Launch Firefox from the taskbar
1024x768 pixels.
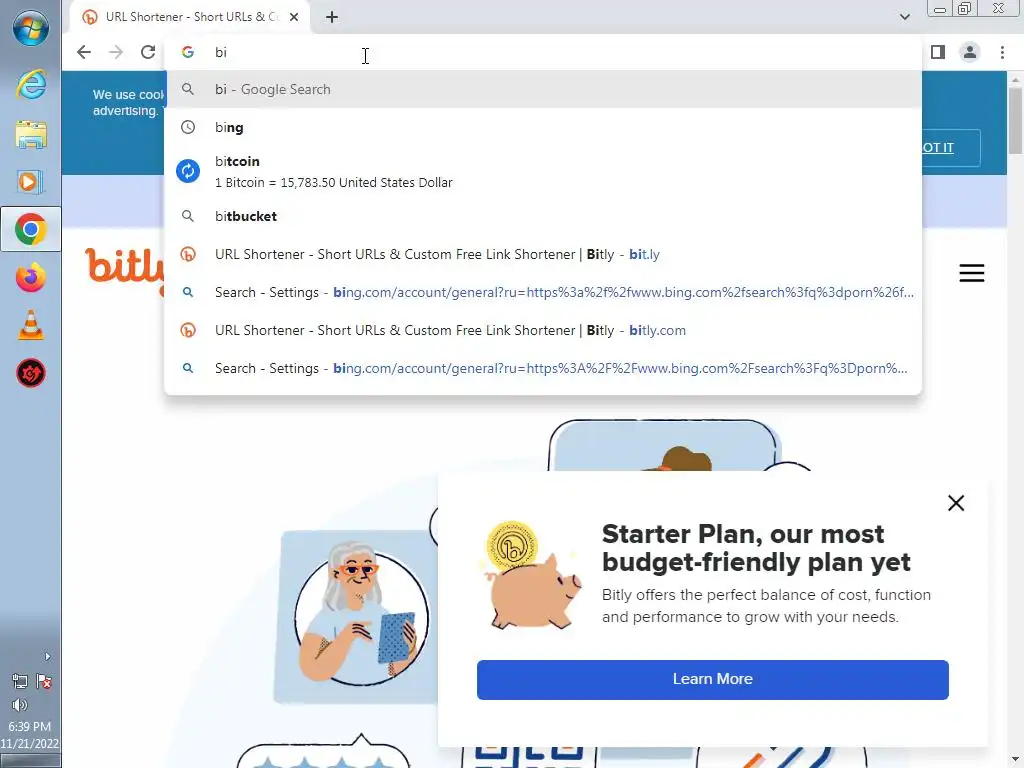coord(31,278)
